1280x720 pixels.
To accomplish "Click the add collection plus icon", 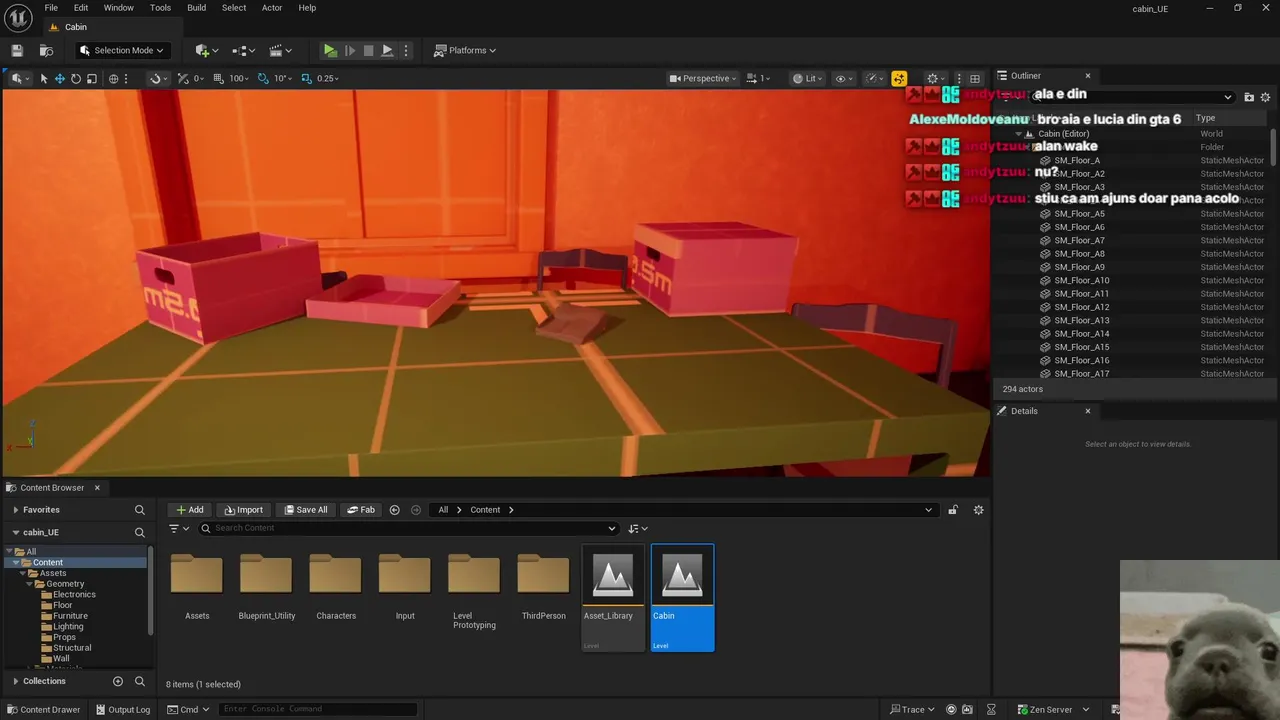I will 118,681.
